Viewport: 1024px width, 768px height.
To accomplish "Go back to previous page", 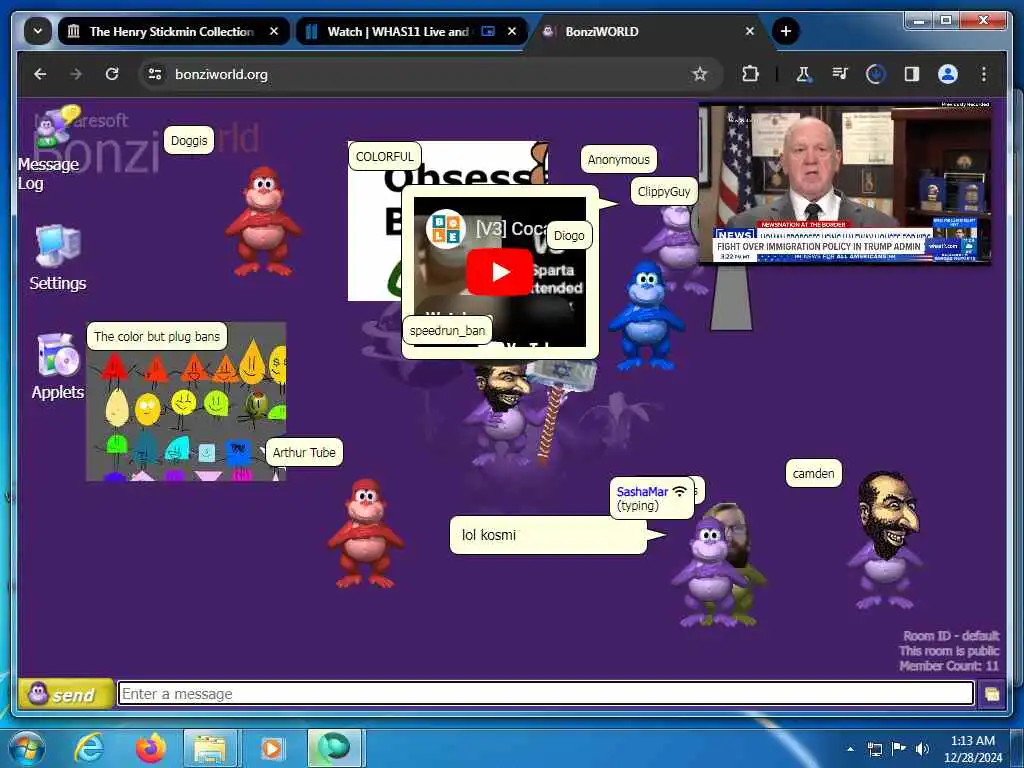I will tap(40, 74).
